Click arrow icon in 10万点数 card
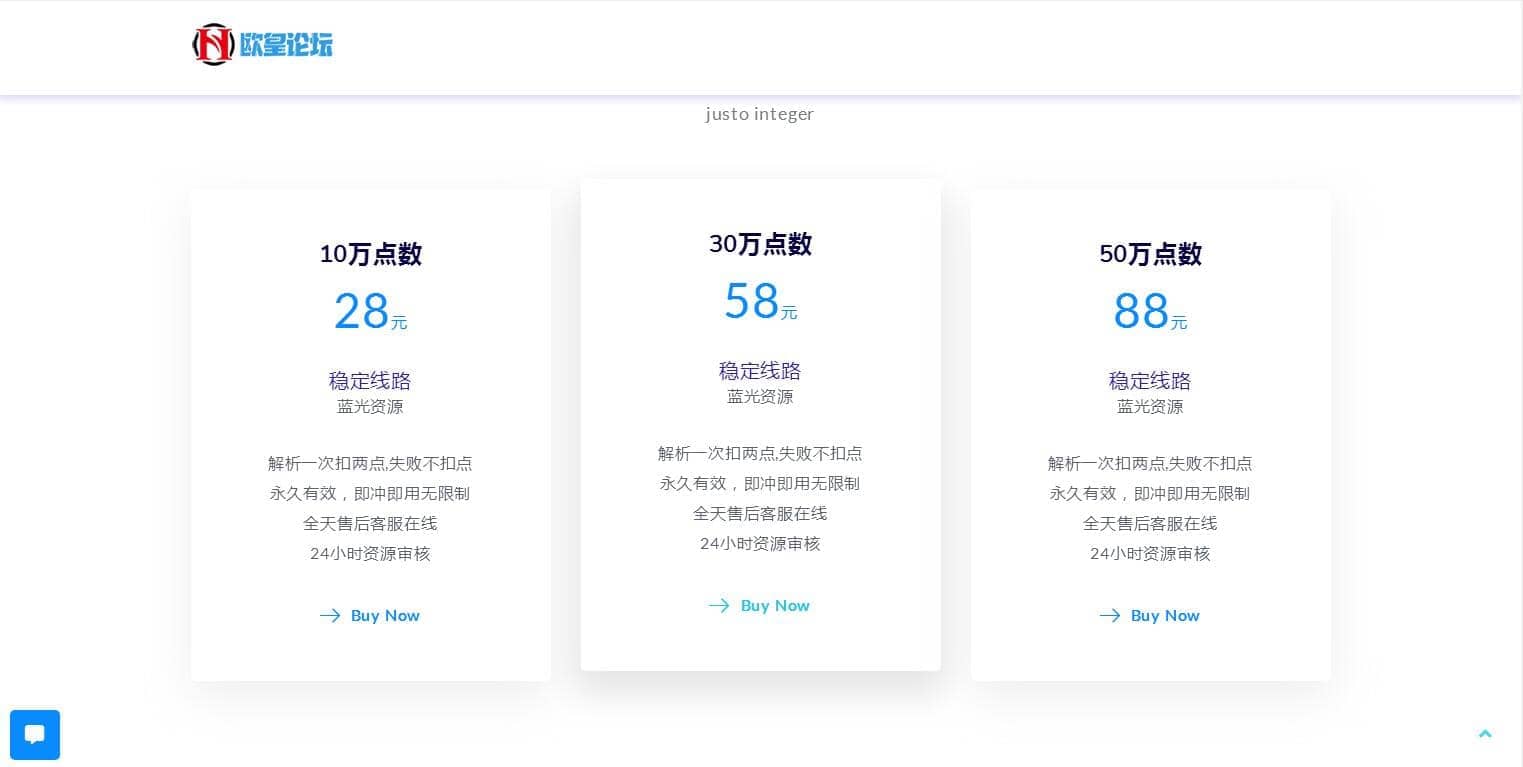The height and width of the screenshot is (767, 1523). (330, 615)
